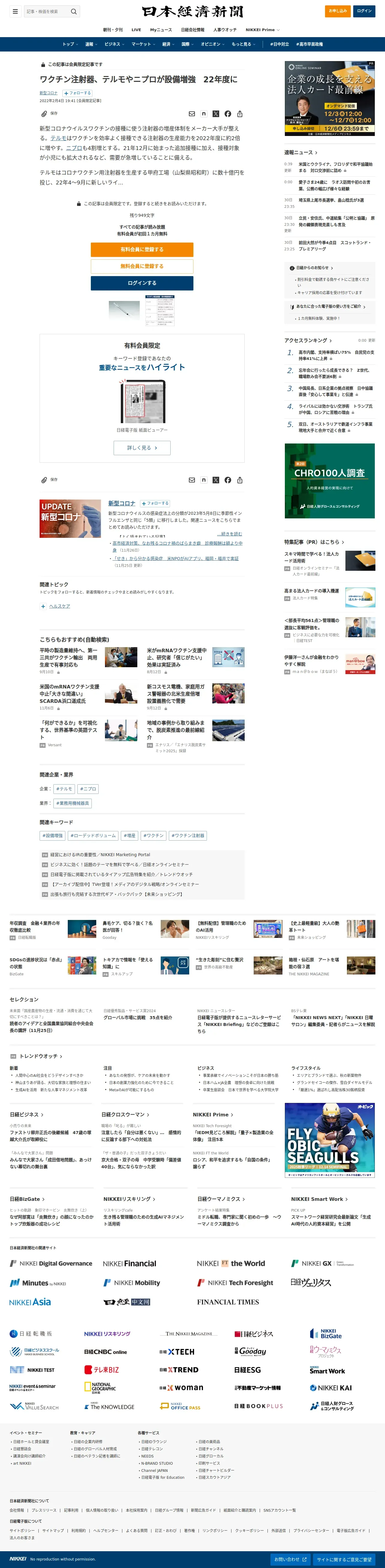
Task: Click the search magnifier icon
Action: point(74,11)
